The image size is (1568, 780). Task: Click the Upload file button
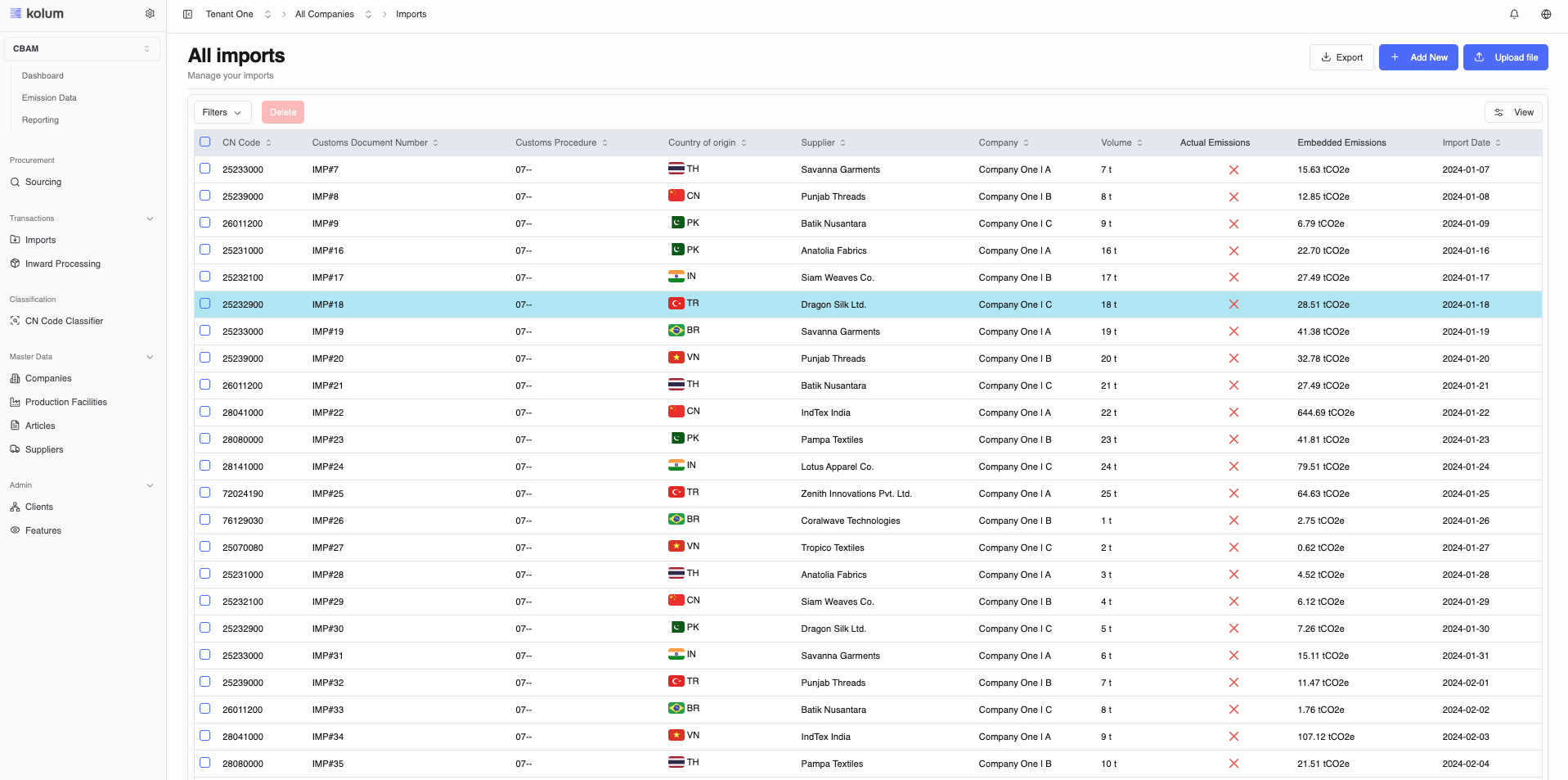coord(1505,57)
